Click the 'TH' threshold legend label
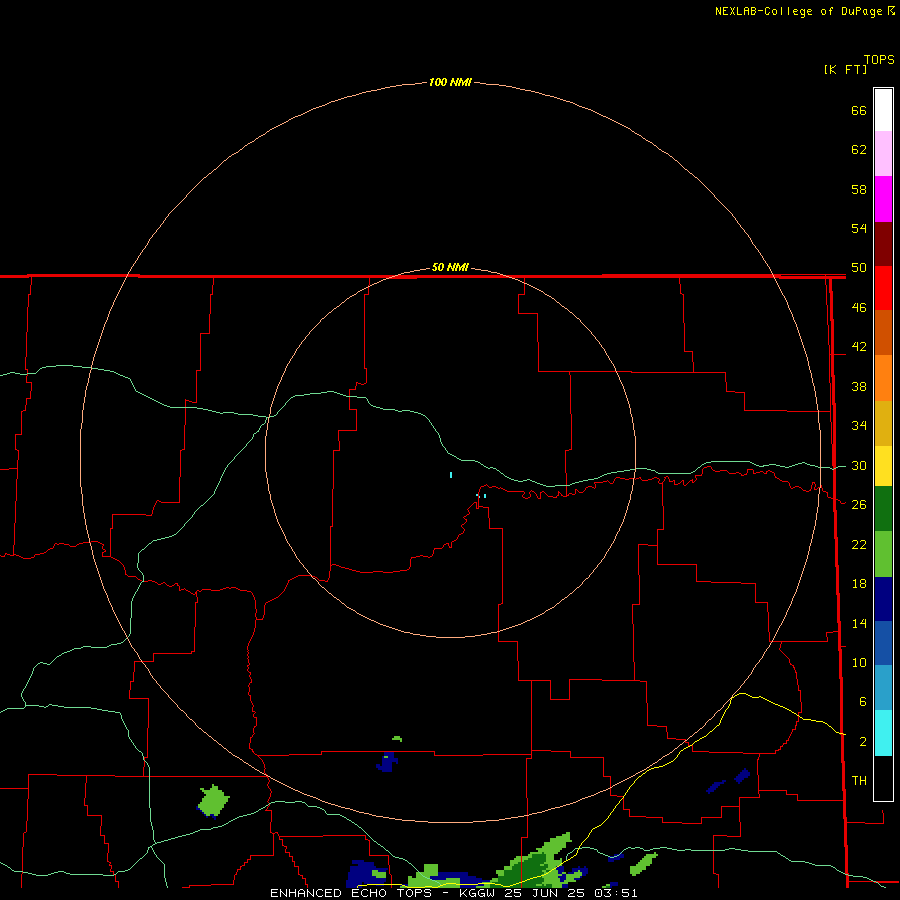900x900 pixels. [x=859, y=781]
